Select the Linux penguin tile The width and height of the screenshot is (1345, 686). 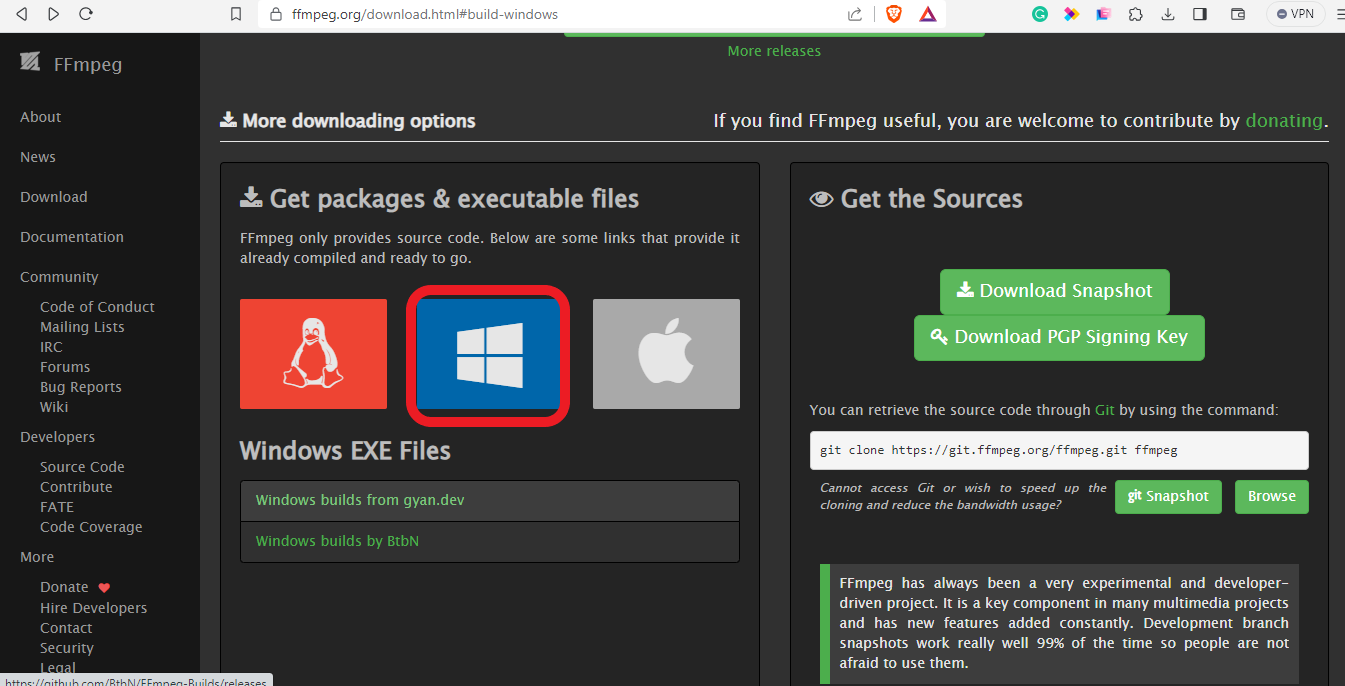[x=313, y=354]
